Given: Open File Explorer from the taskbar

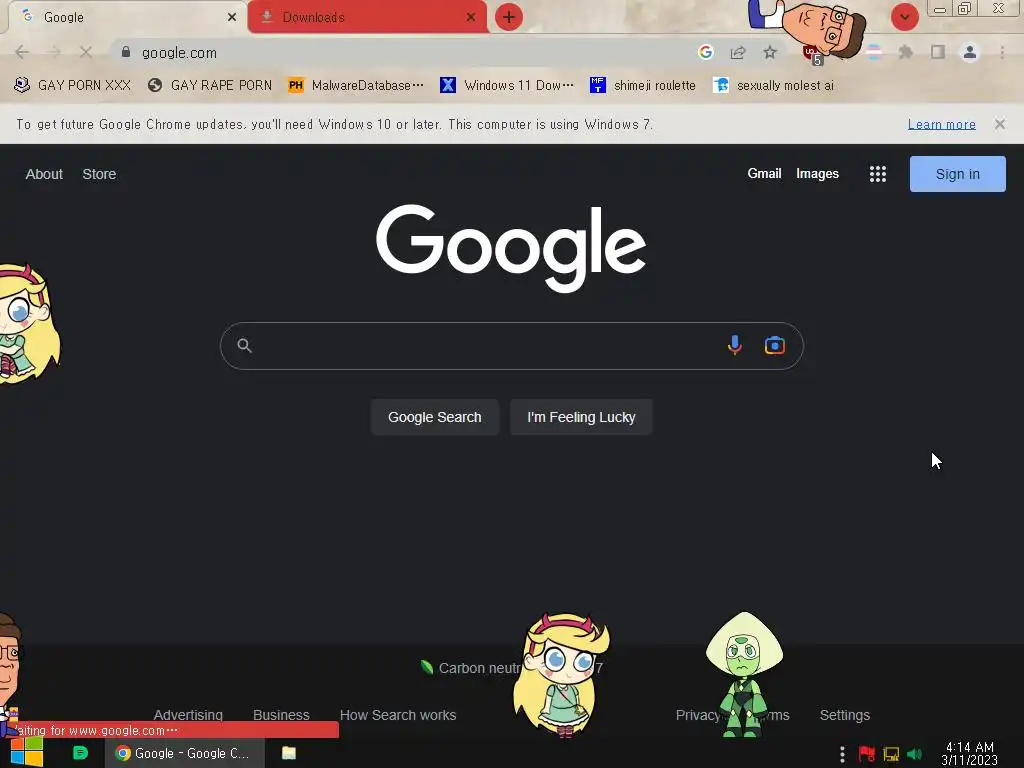Looking at the screenshot, I should tap(289, 753).
